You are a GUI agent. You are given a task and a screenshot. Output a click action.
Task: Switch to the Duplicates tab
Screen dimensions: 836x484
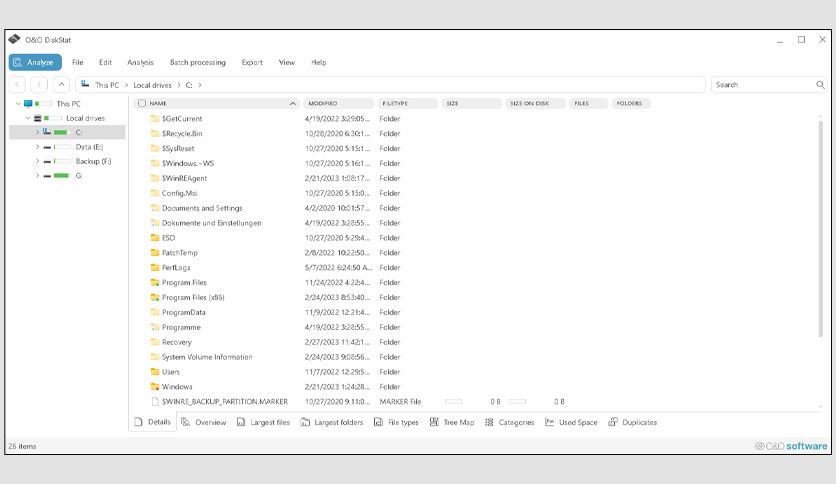(632, 422)
